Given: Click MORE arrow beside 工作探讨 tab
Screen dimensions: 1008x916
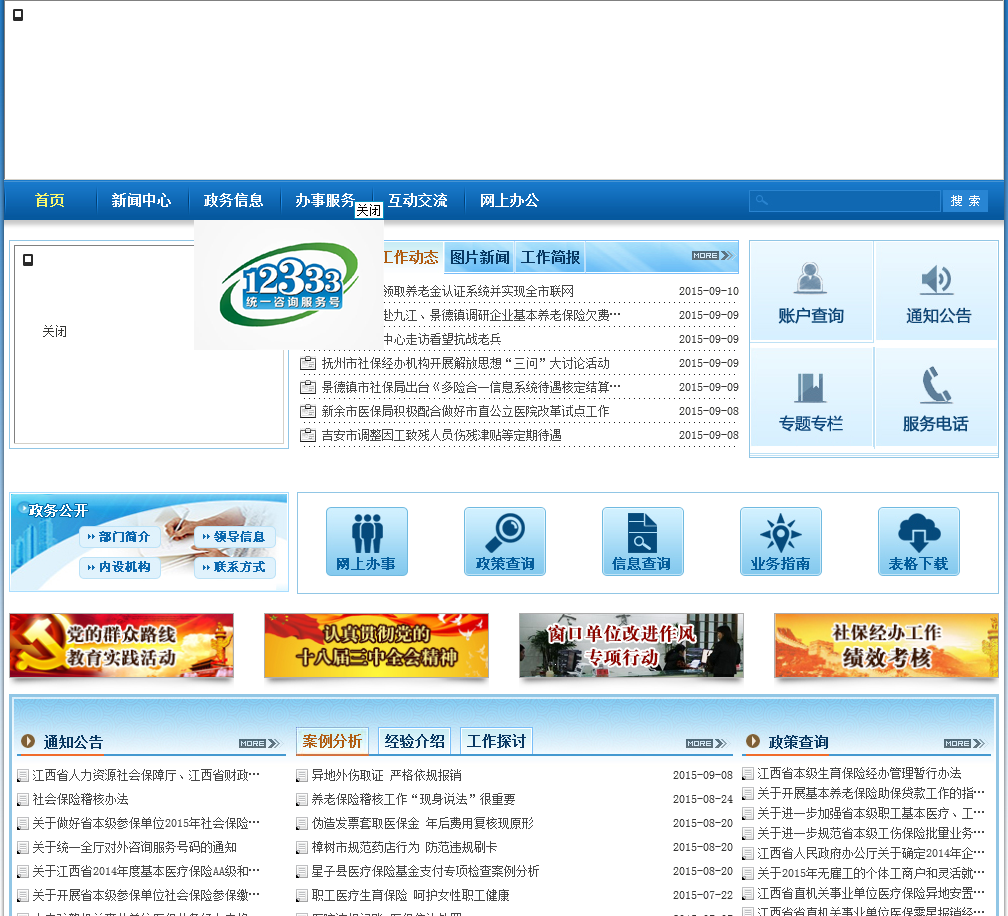Looking at the screenshot, I should (x=706, y=743).
